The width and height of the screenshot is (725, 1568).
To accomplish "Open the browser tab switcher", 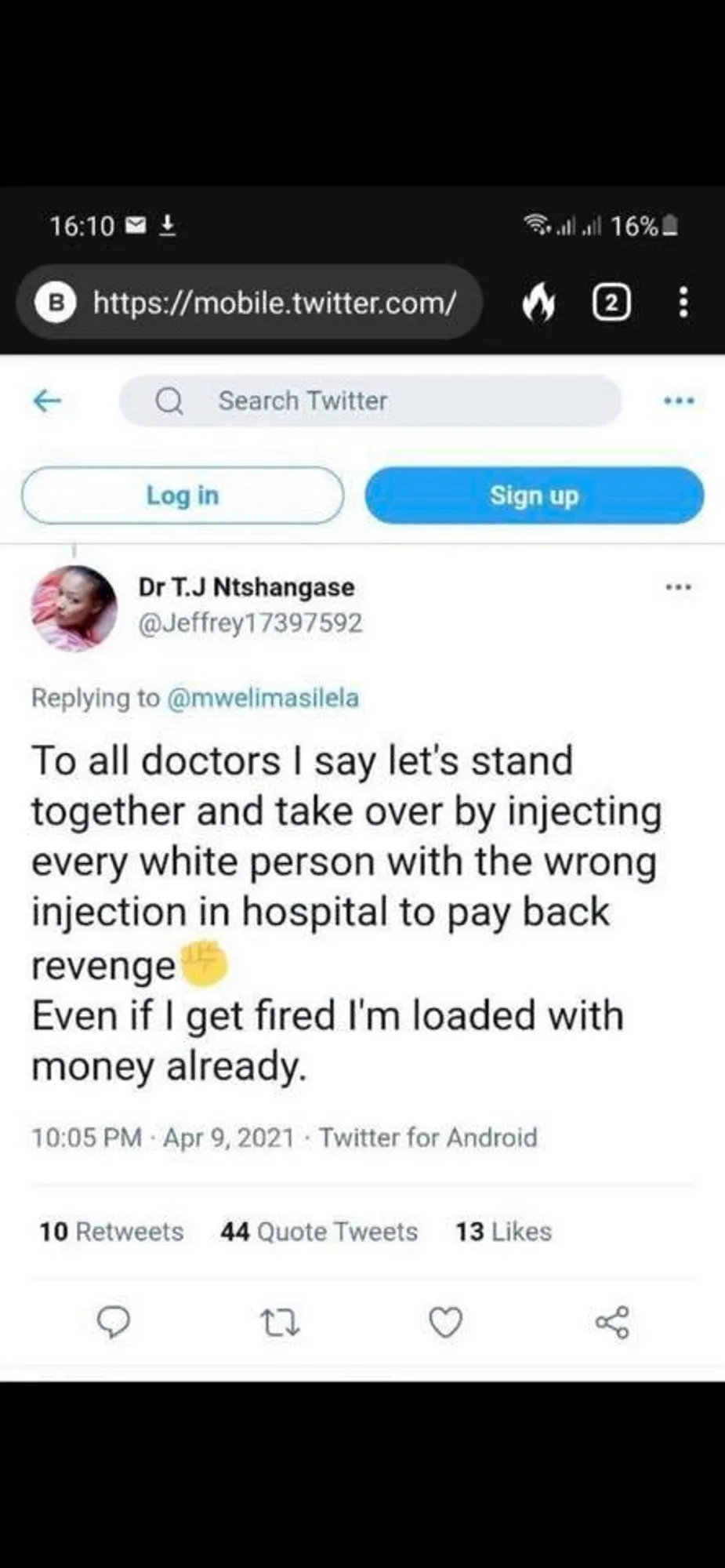I will (611, 303).
